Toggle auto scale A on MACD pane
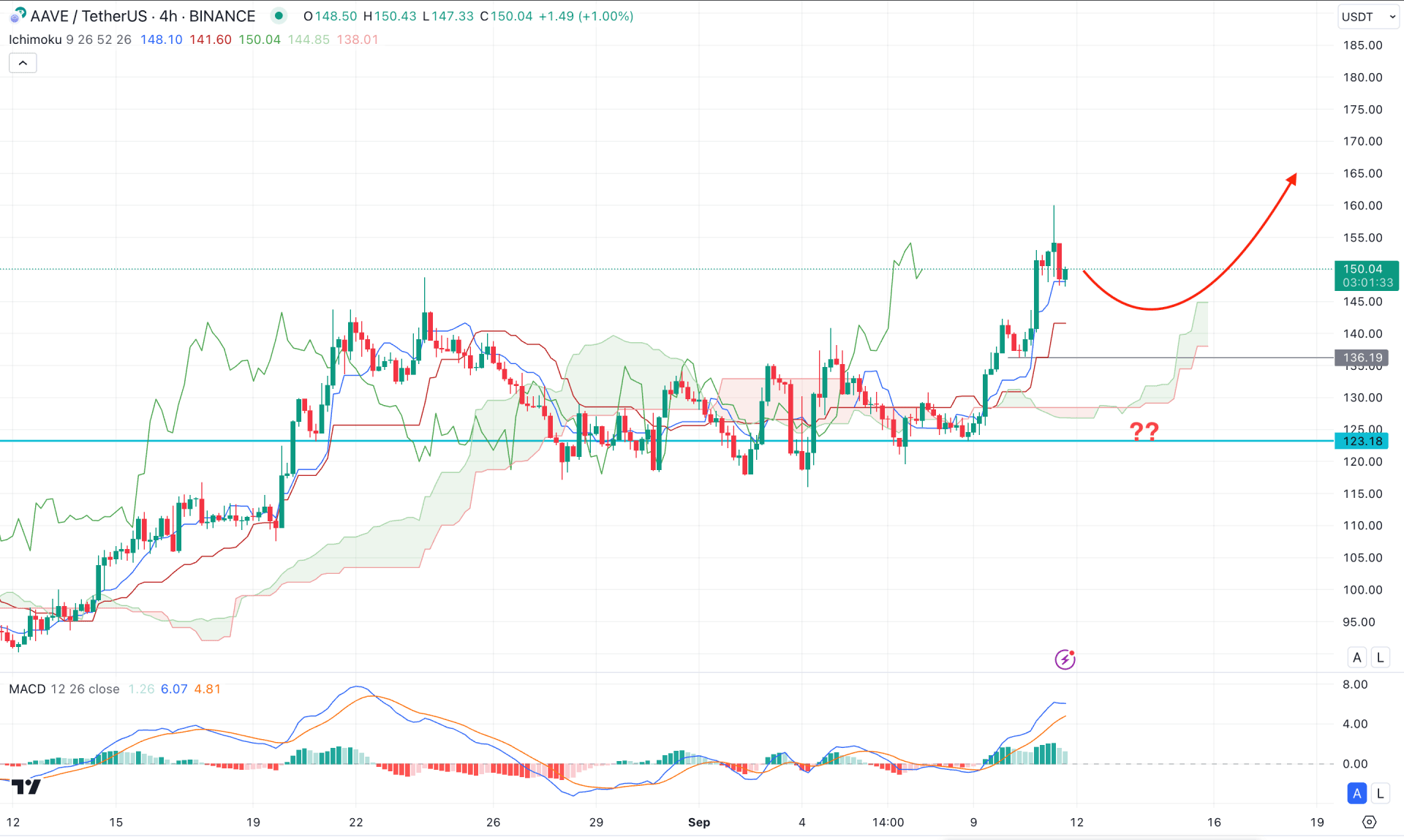The image size is (1404, 840). point(1357,793)
